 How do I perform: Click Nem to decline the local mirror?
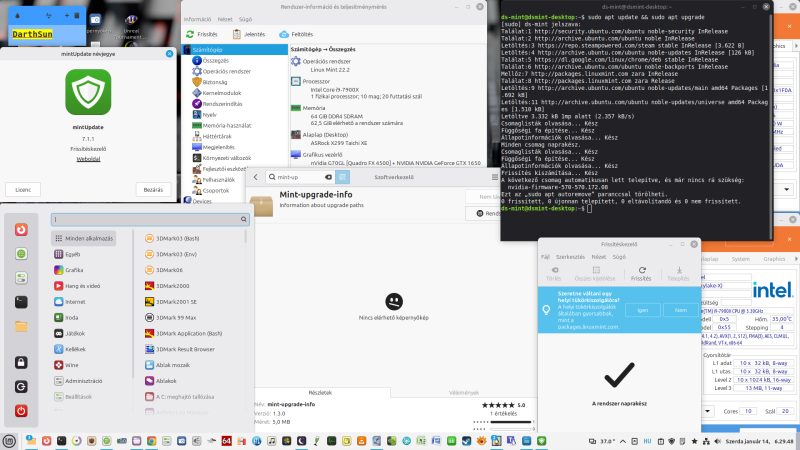tap(681, 310)
